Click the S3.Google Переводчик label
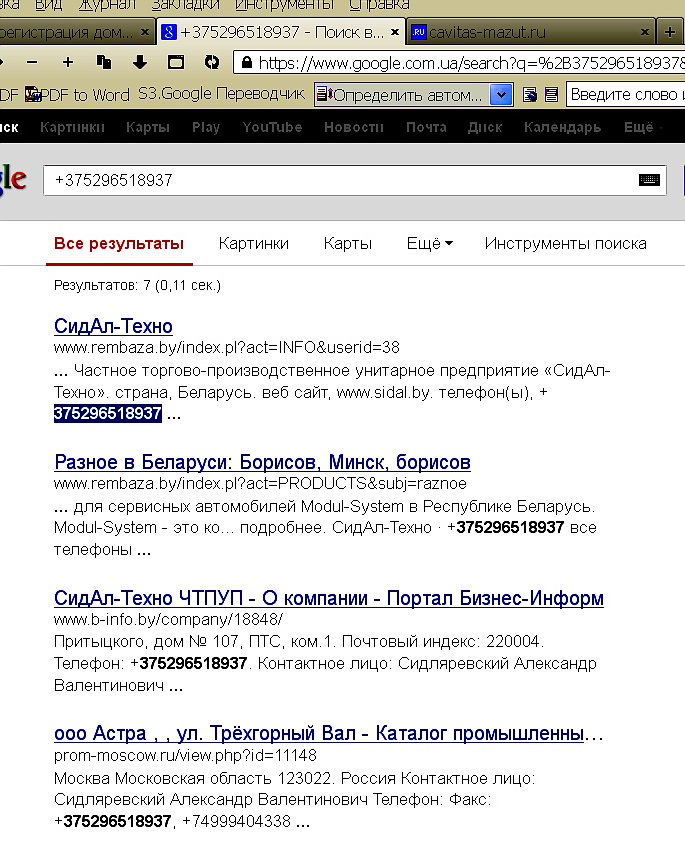The image size is (685, 854). pyautogui.click(x=222, y=94)
